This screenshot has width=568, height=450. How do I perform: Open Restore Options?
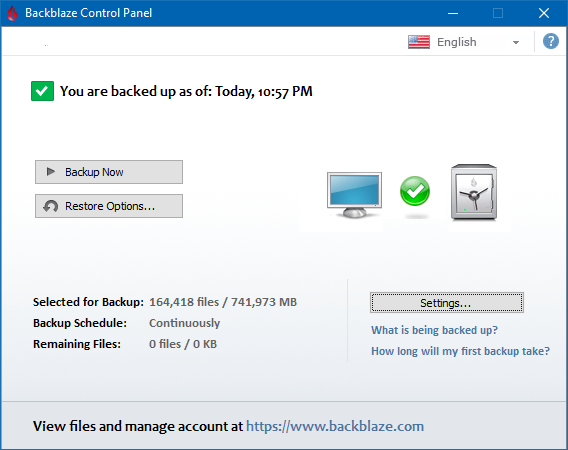click(109, 206)
